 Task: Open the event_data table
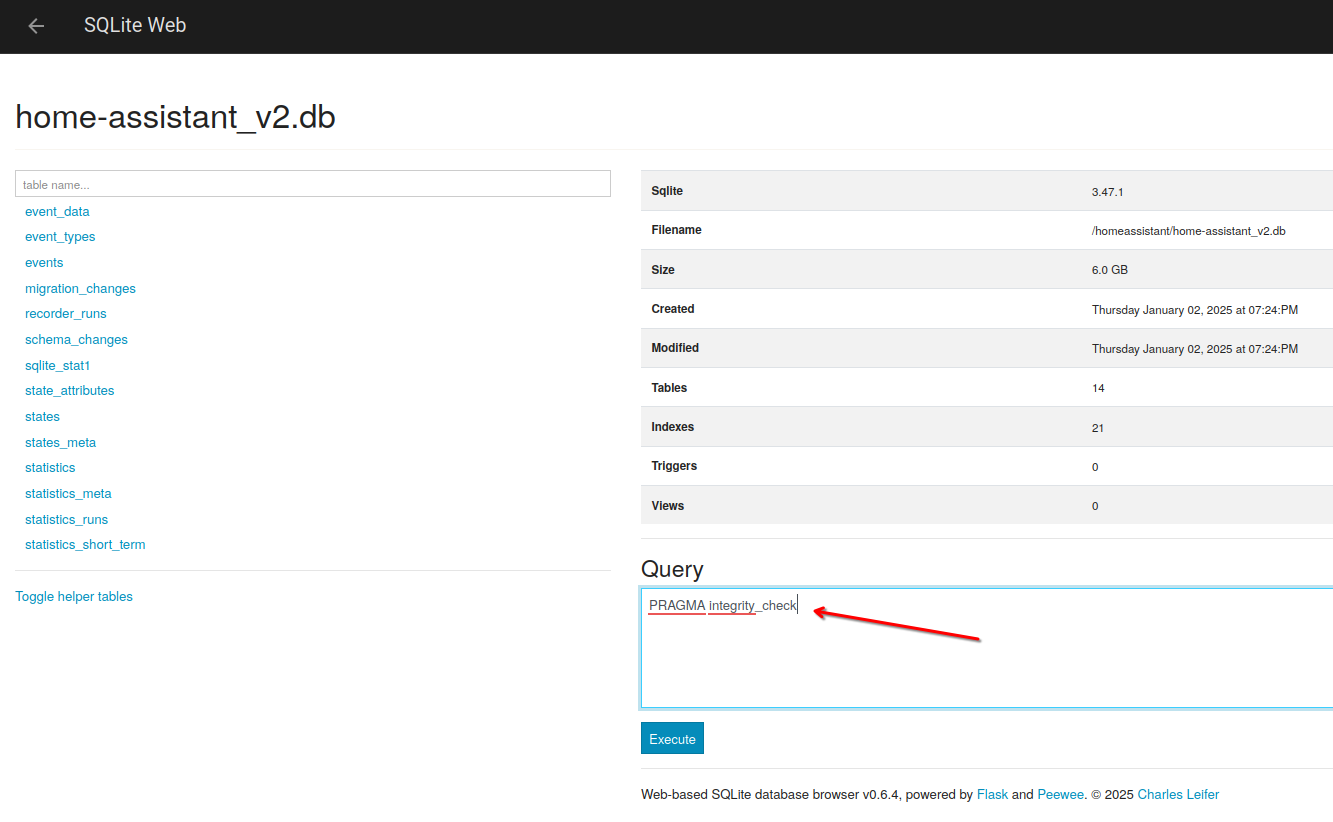pyautogui.click(x=57, y=212)
